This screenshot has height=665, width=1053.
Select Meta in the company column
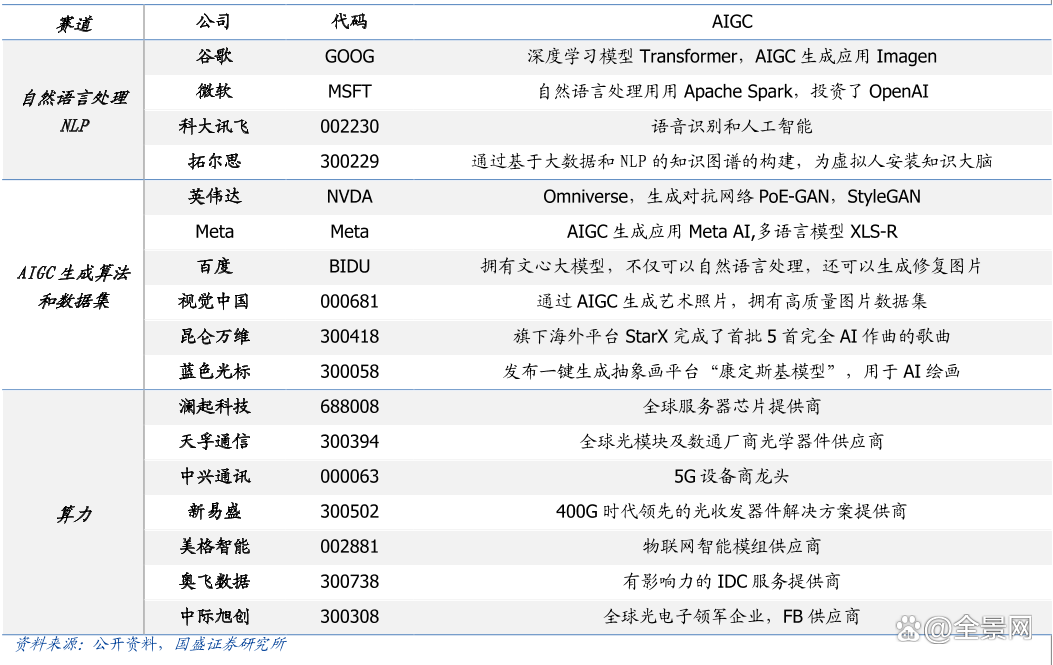pyautogui.click(x=214, y=232)
